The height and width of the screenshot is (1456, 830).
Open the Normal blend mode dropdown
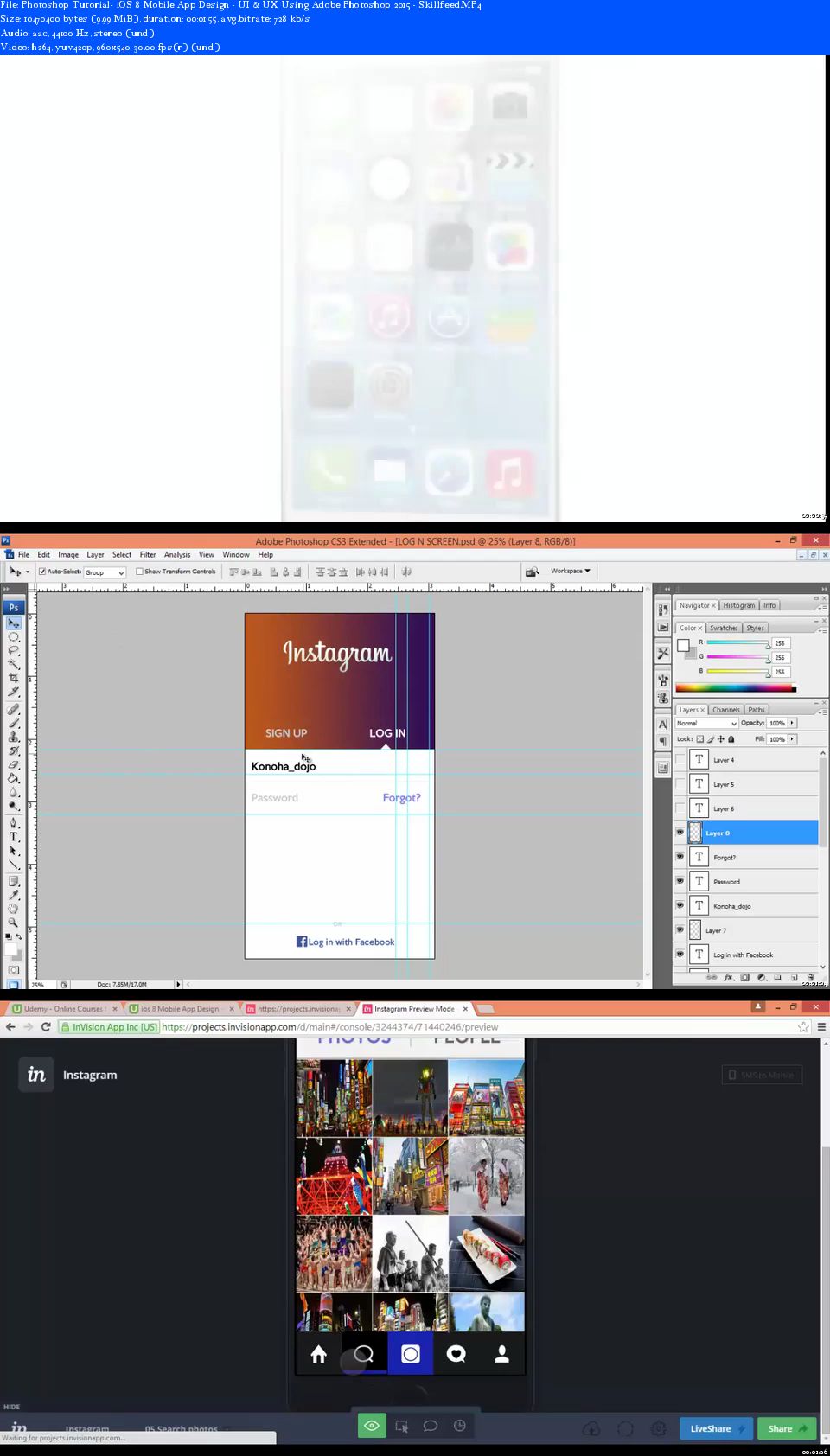[x=706, y=723]
